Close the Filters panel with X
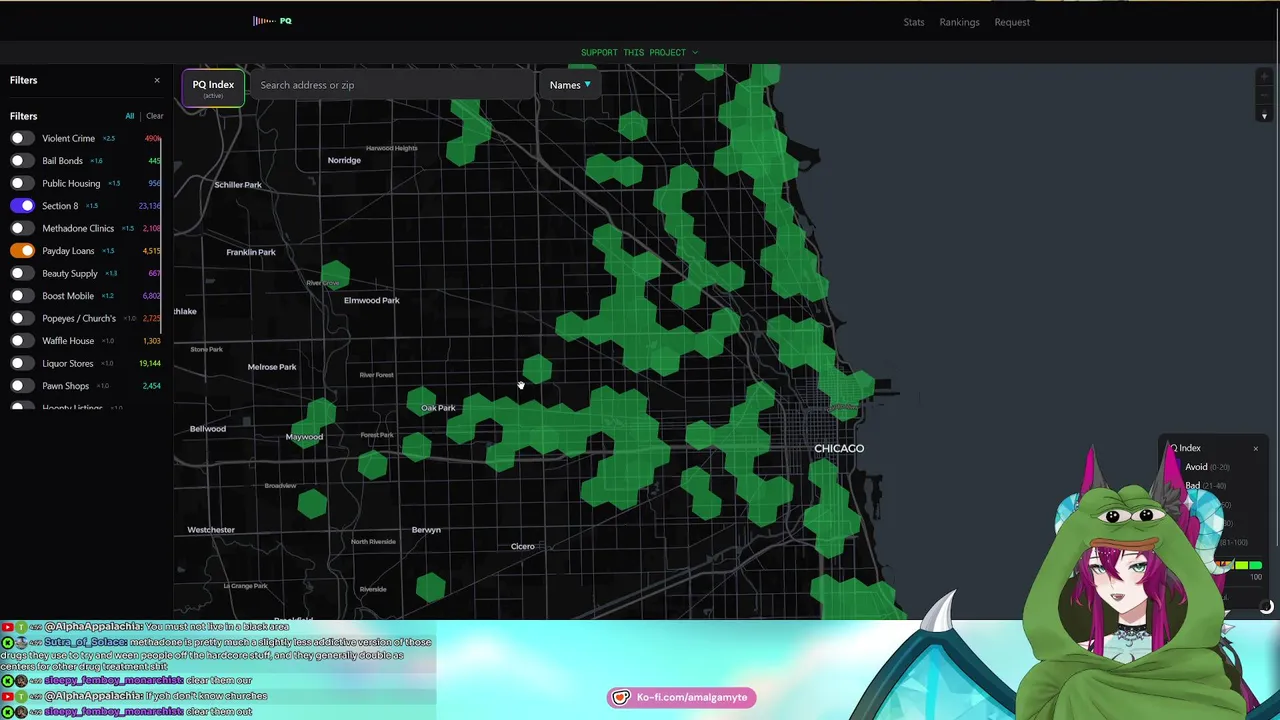The height and width of the screenshot is (720, 1280). pyautogui.click(x=156, y=80)
